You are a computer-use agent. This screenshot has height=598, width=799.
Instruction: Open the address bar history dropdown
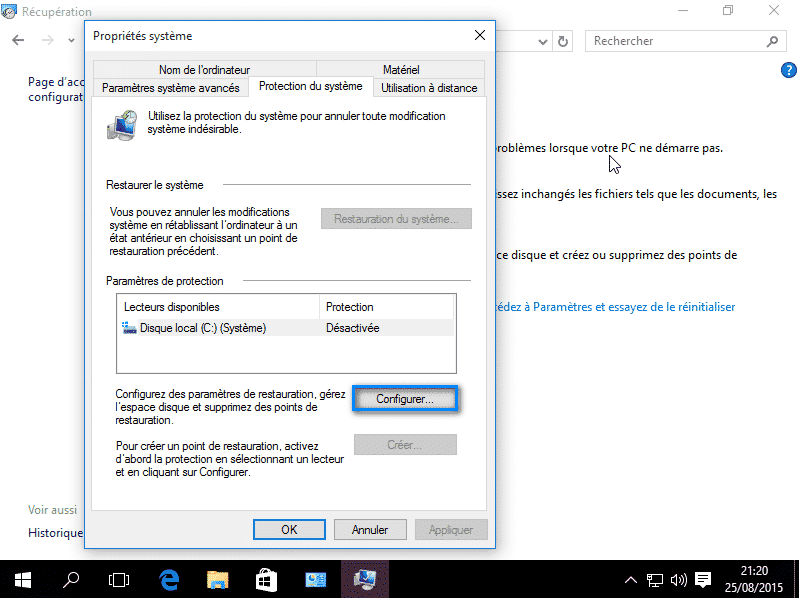(x=543, y=41)
